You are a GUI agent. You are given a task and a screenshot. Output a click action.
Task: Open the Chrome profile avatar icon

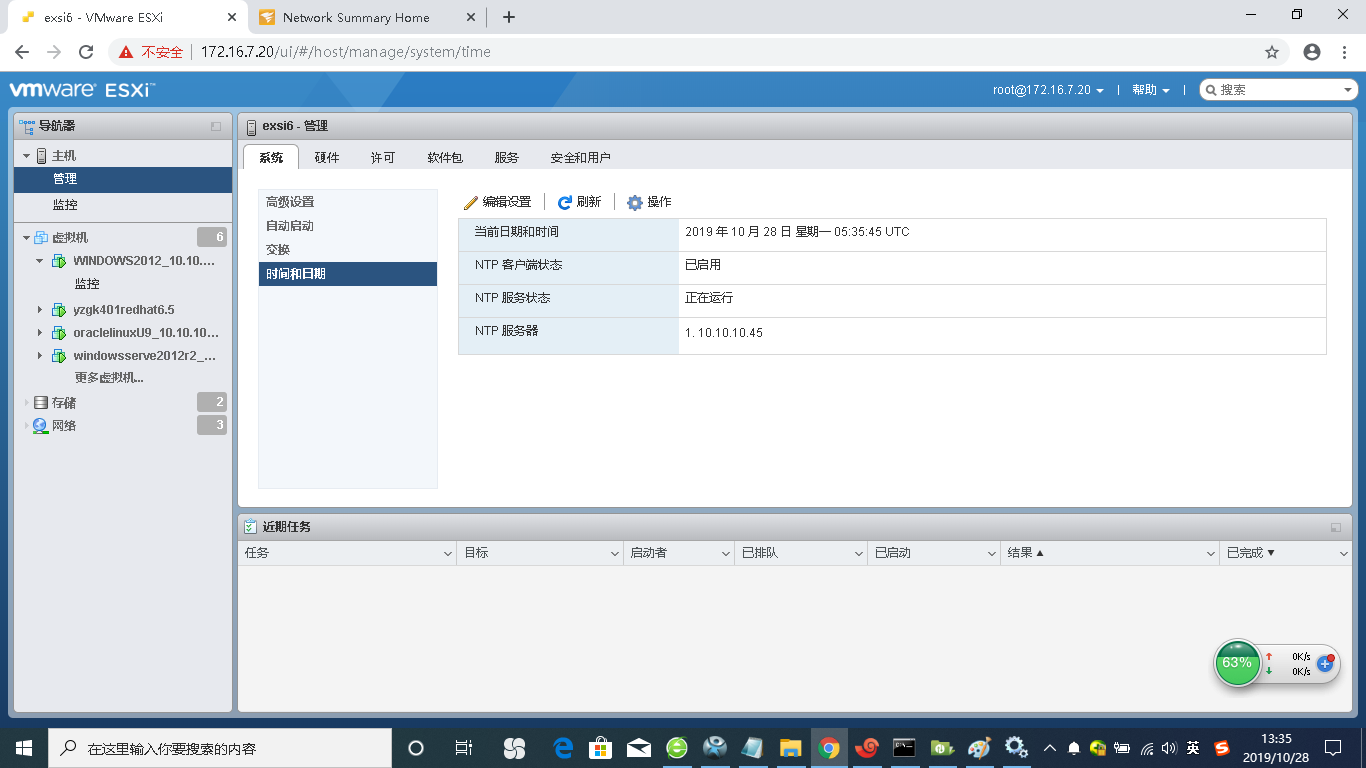point(1312,52)
